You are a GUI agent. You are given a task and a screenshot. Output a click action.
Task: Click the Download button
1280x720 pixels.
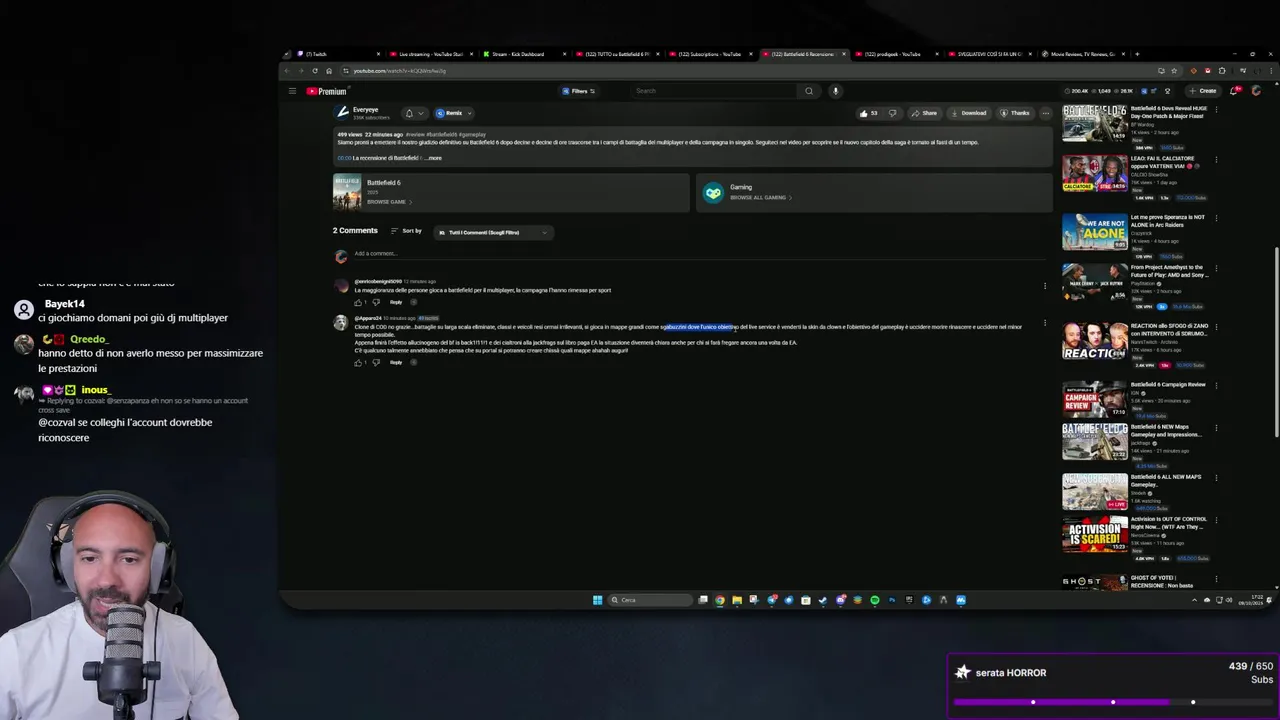coord(968,113)
